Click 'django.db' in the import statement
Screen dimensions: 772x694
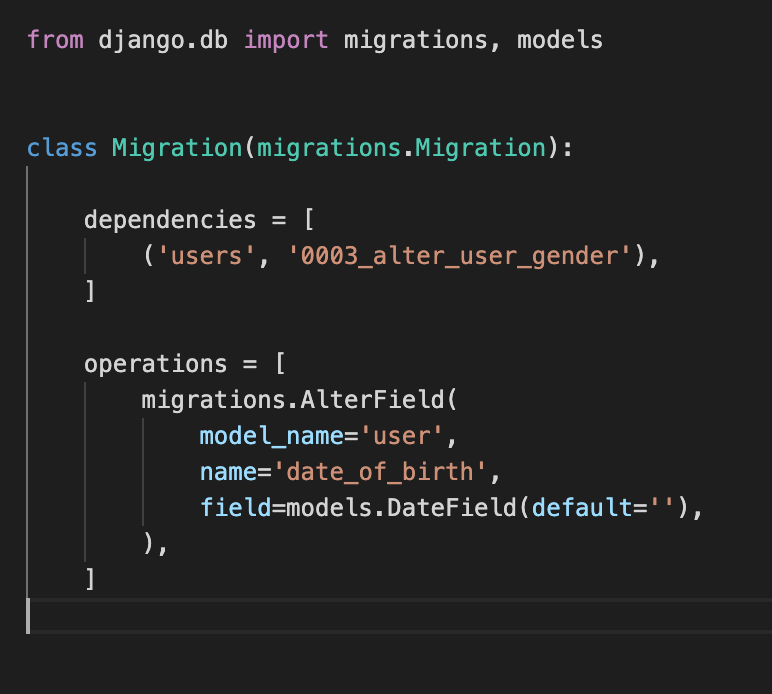coord(163,40)
